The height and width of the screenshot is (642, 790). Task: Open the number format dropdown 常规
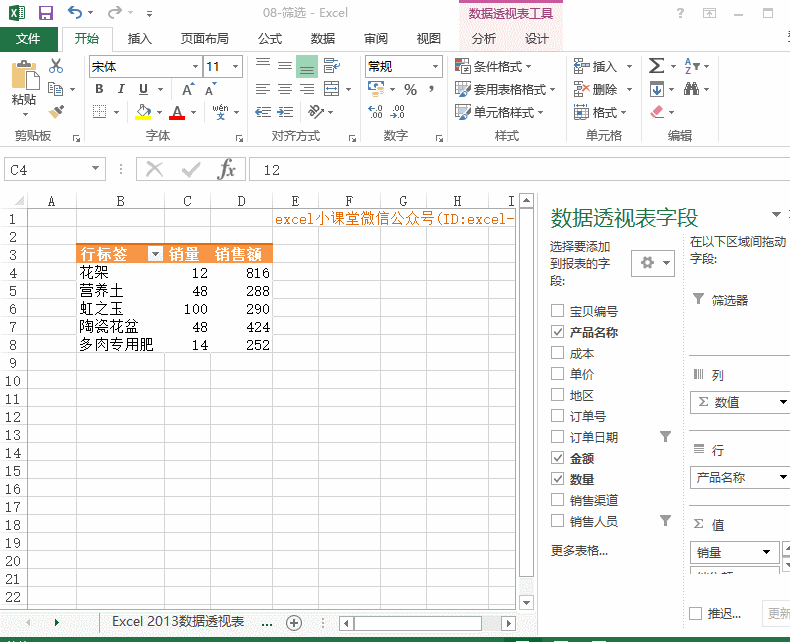click(x=435, y=67)
